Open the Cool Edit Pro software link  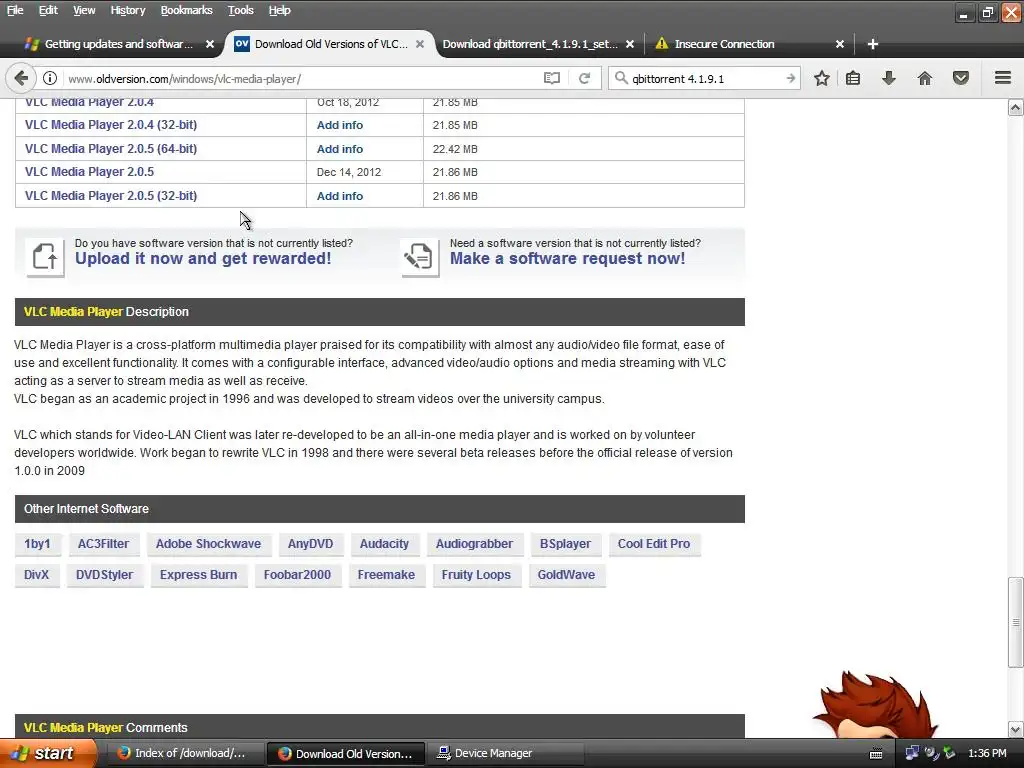coord(654,544)
